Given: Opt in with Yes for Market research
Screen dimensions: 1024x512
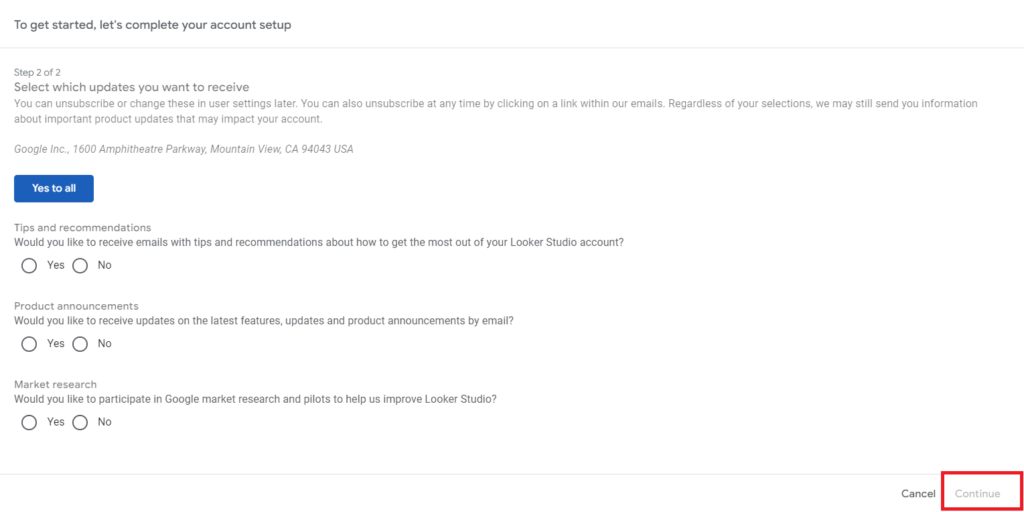Looking at the screenshot, I should (x=29, y=422).
